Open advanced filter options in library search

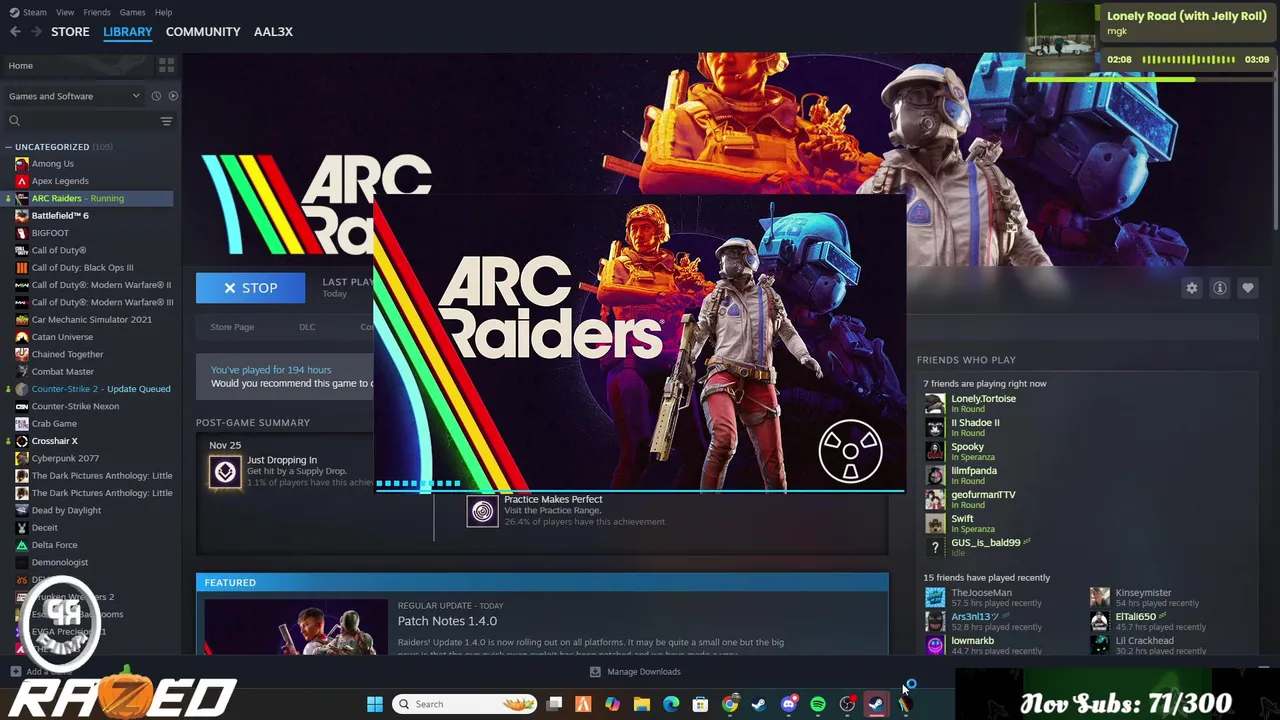166,121
